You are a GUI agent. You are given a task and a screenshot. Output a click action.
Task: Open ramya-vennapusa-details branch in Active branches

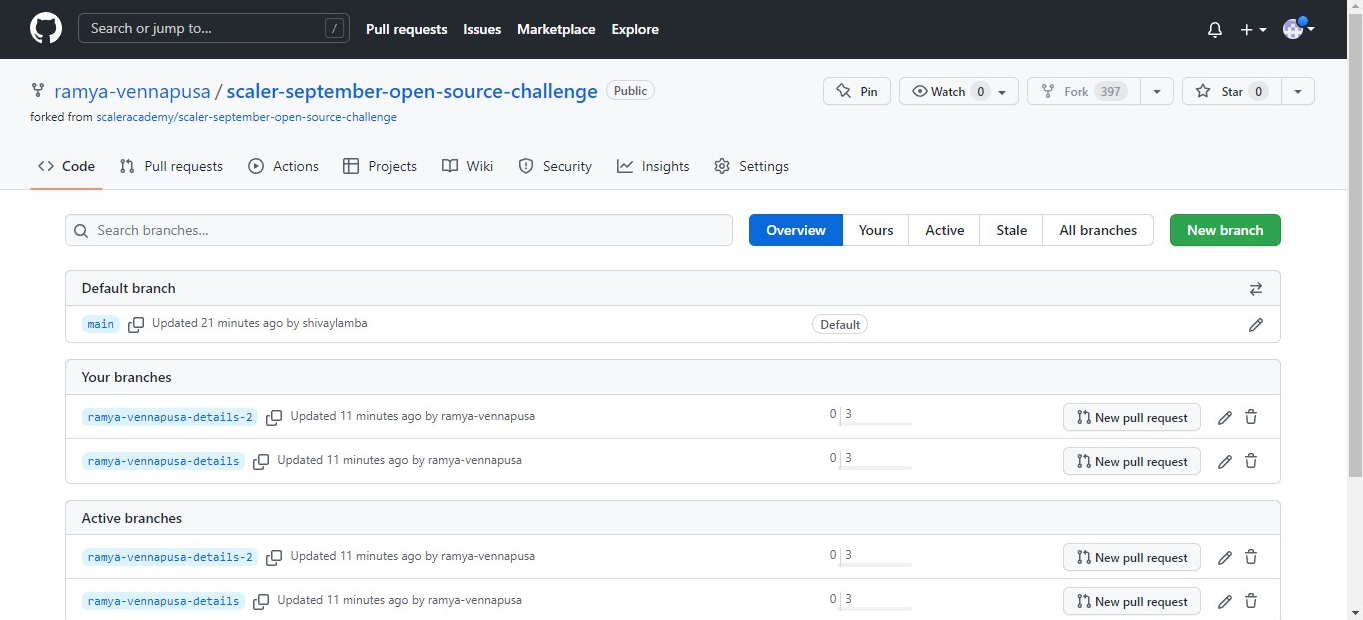(164, 601)
